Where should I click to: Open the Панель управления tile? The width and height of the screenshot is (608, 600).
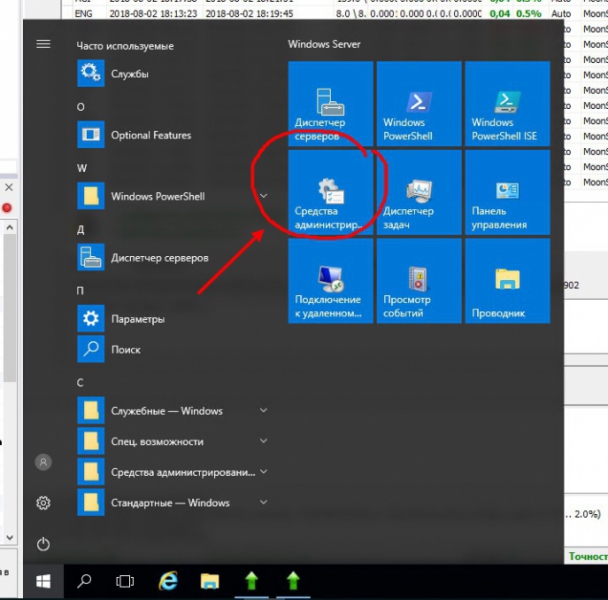click(506, 193)
